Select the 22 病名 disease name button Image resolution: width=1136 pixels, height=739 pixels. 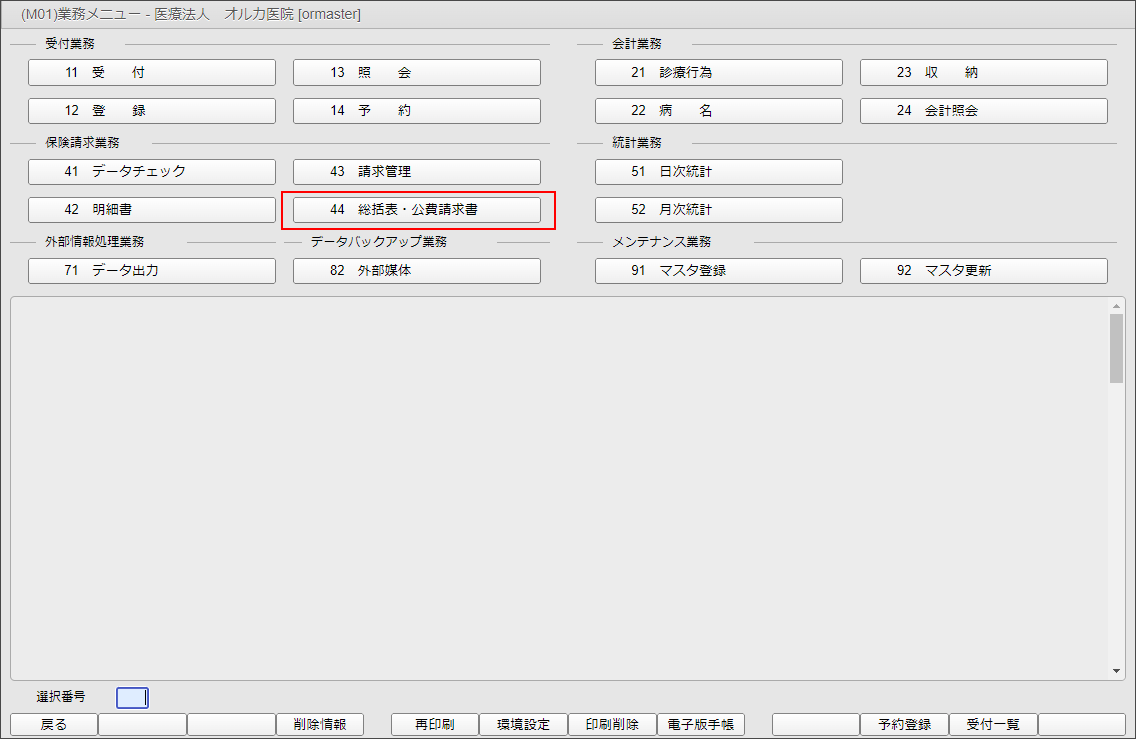coord(718,111)
